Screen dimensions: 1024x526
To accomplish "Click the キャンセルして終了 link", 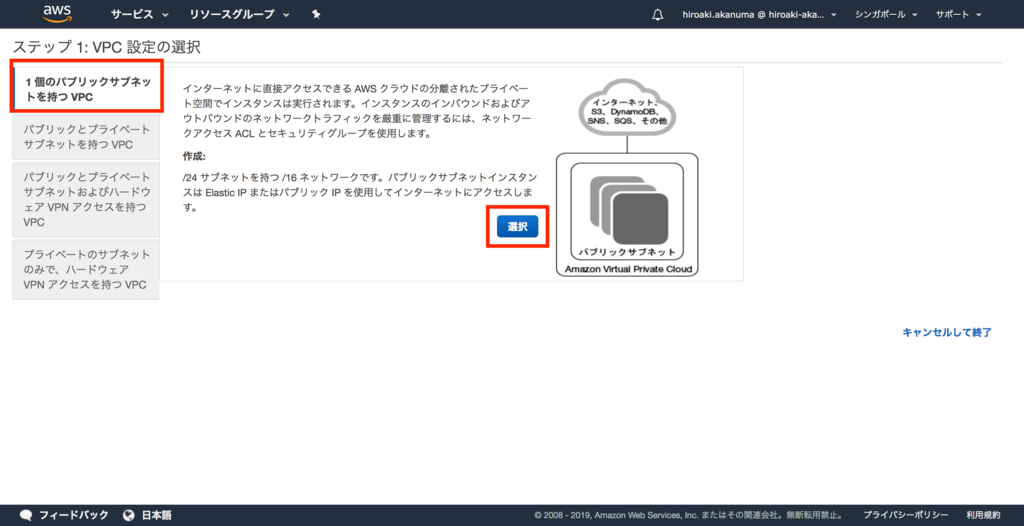I will coord(947,332).
